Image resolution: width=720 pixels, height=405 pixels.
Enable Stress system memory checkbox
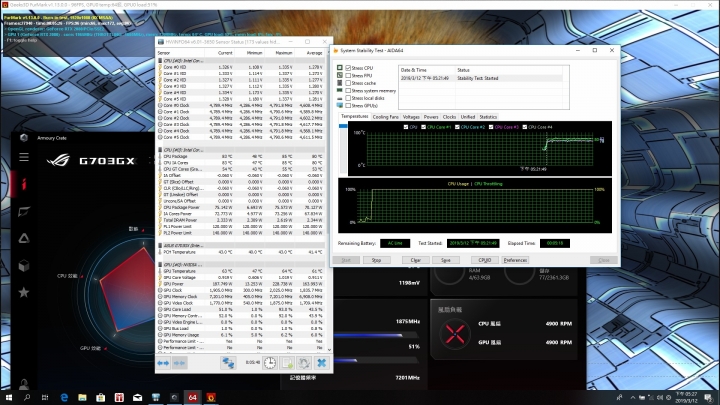click(348, 90)
